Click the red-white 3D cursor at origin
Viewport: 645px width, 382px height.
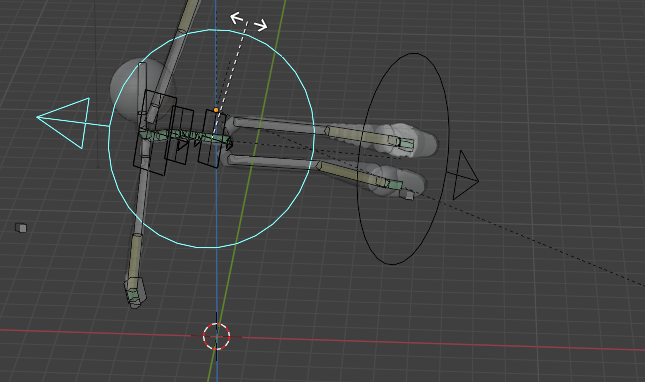tap(216, 336)
